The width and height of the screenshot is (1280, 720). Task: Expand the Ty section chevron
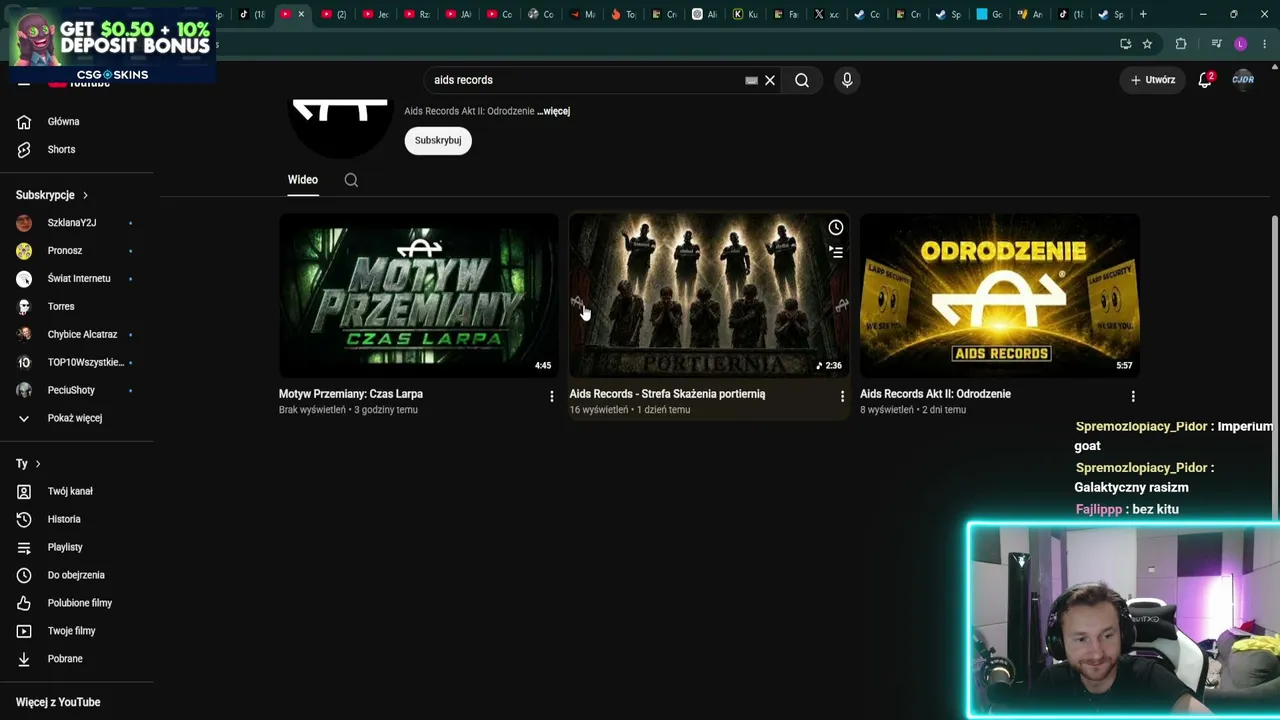pos(38,464)
